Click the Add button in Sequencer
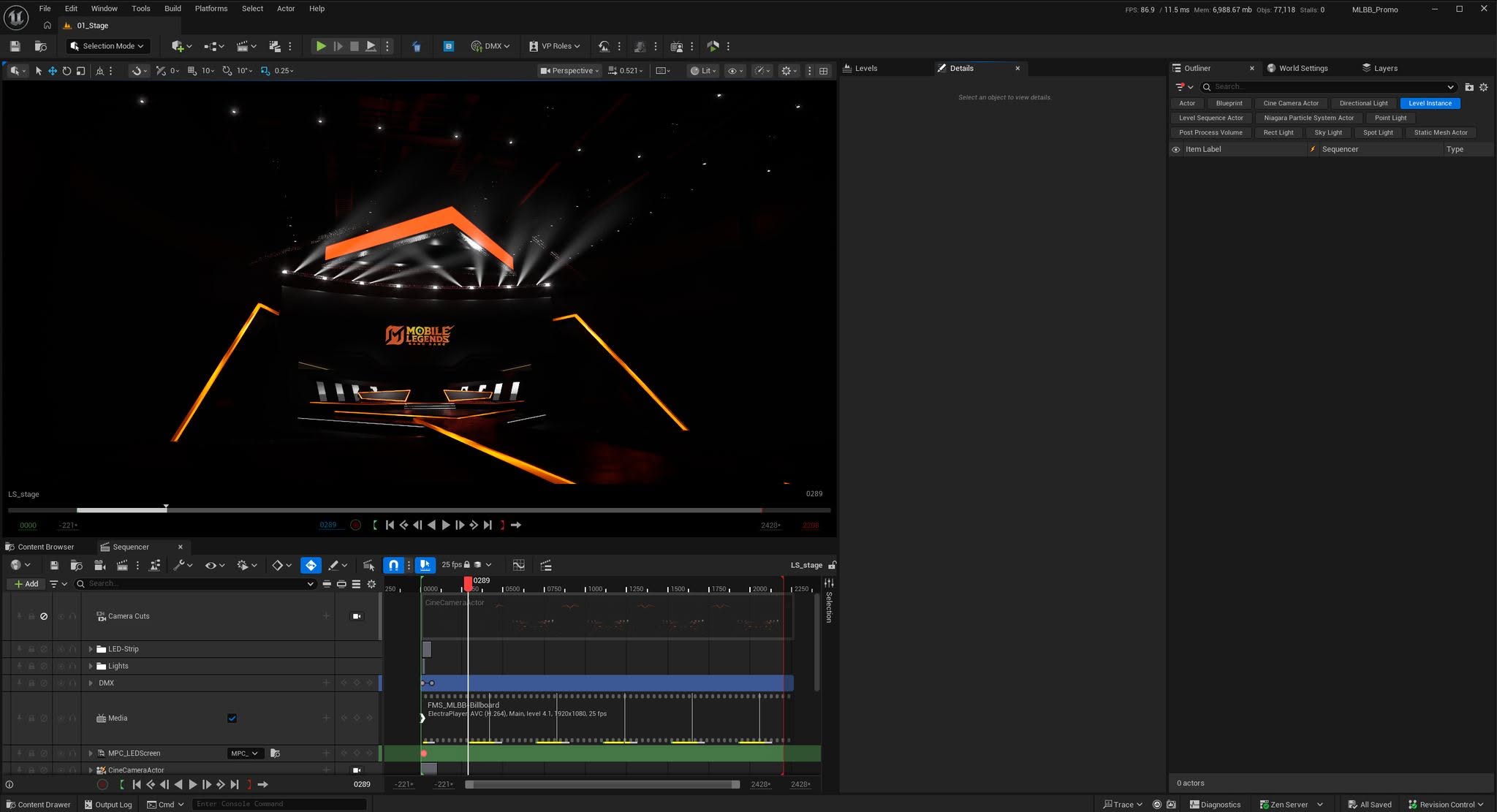 click(26, 584)
